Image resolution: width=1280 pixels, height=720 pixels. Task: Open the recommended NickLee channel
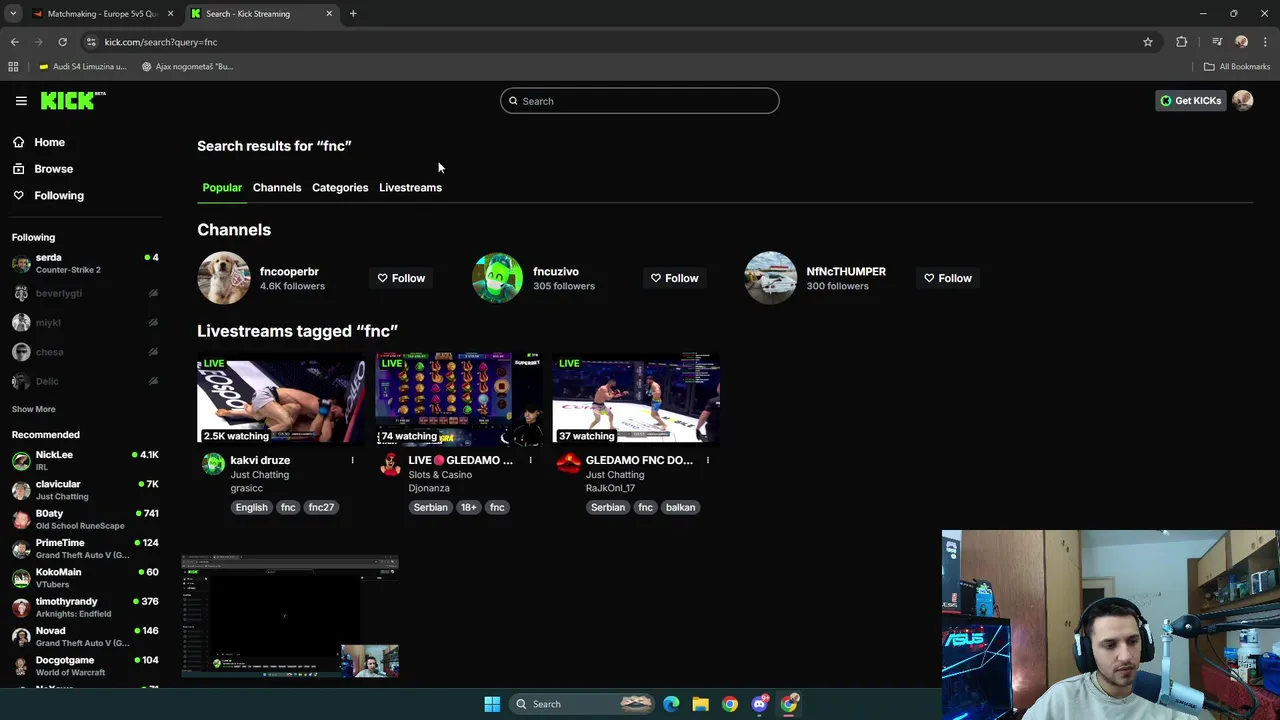(85, 460)
